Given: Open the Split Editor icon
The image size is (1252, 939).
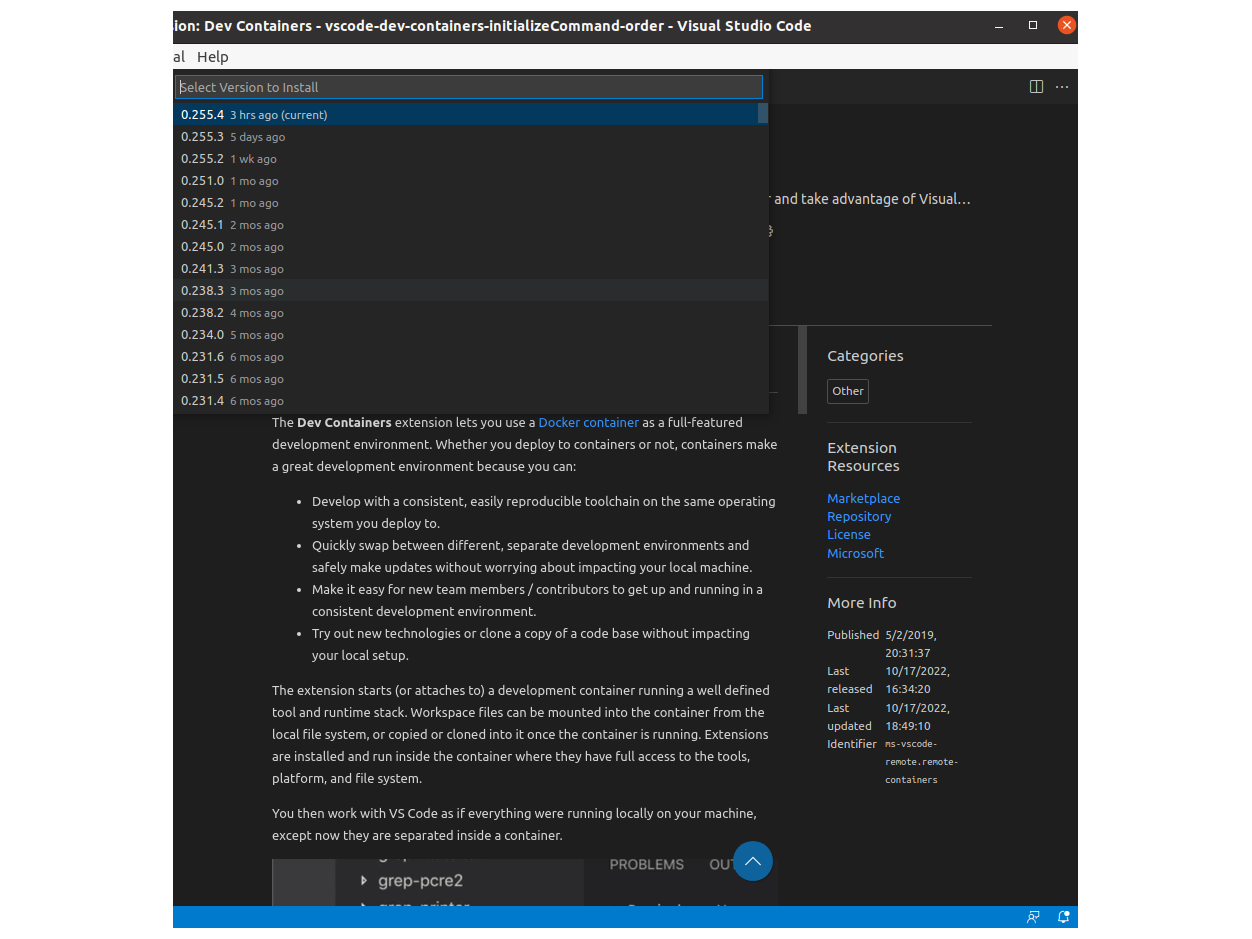Looking at the screenshot, I should point(1035,86).
